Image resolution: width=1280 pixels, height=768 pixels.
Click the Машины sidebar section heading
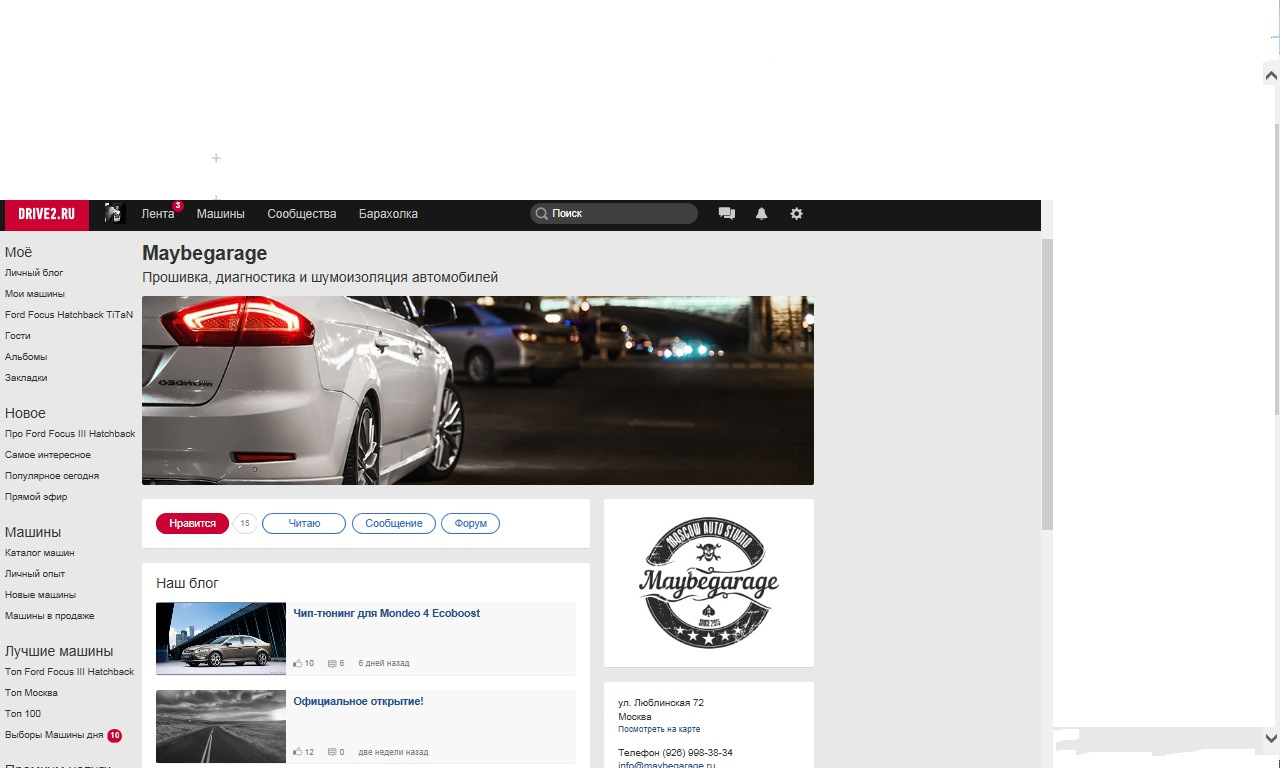[x=33, y=532]
